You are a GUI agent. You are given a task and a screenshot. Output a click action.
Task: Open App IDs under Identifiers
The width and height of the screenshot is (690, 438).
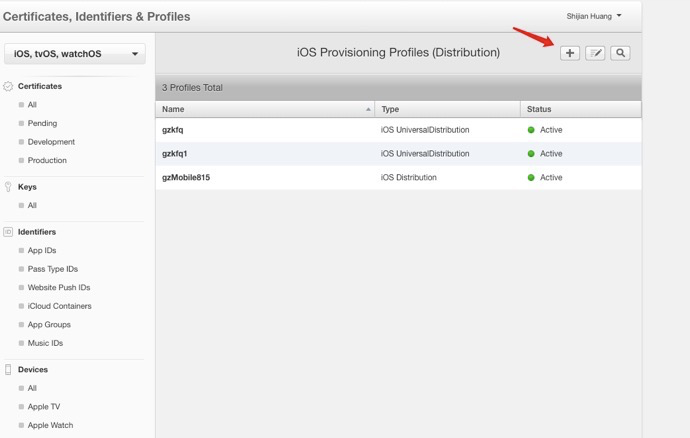pyautogui.click(x=42, y=251)
